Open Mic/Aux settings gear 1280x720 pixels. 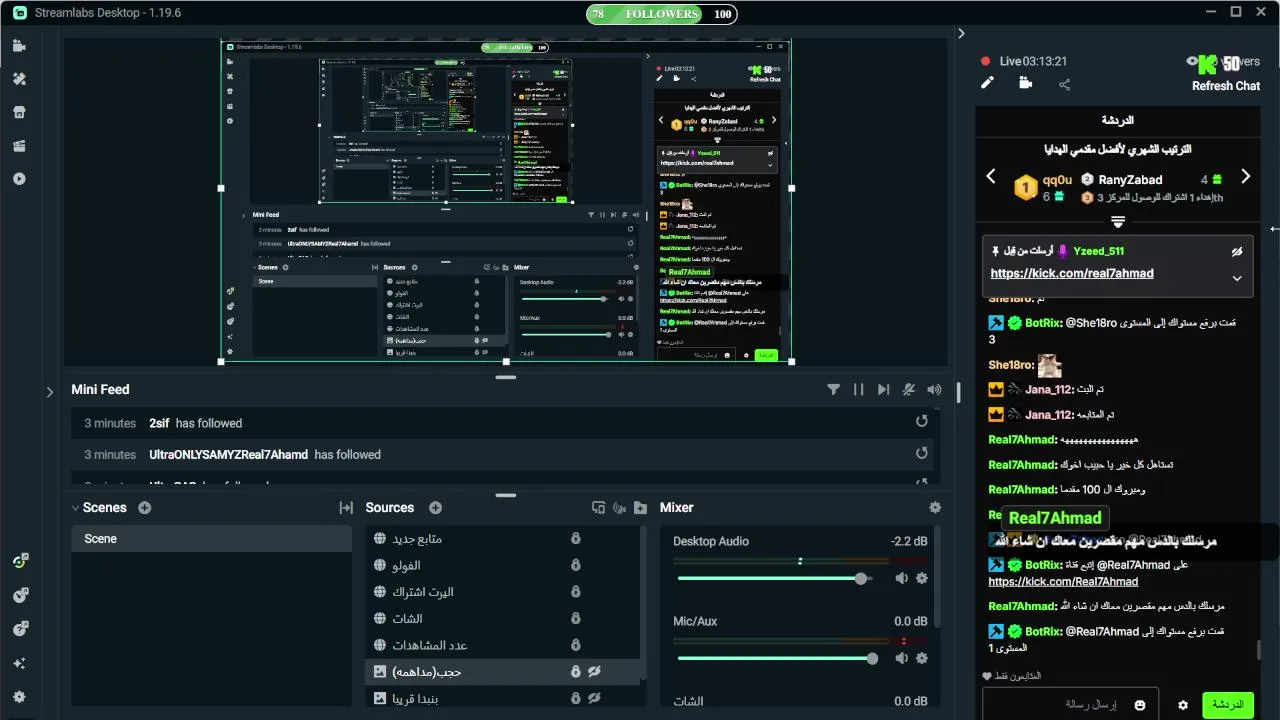coord(922,658)
